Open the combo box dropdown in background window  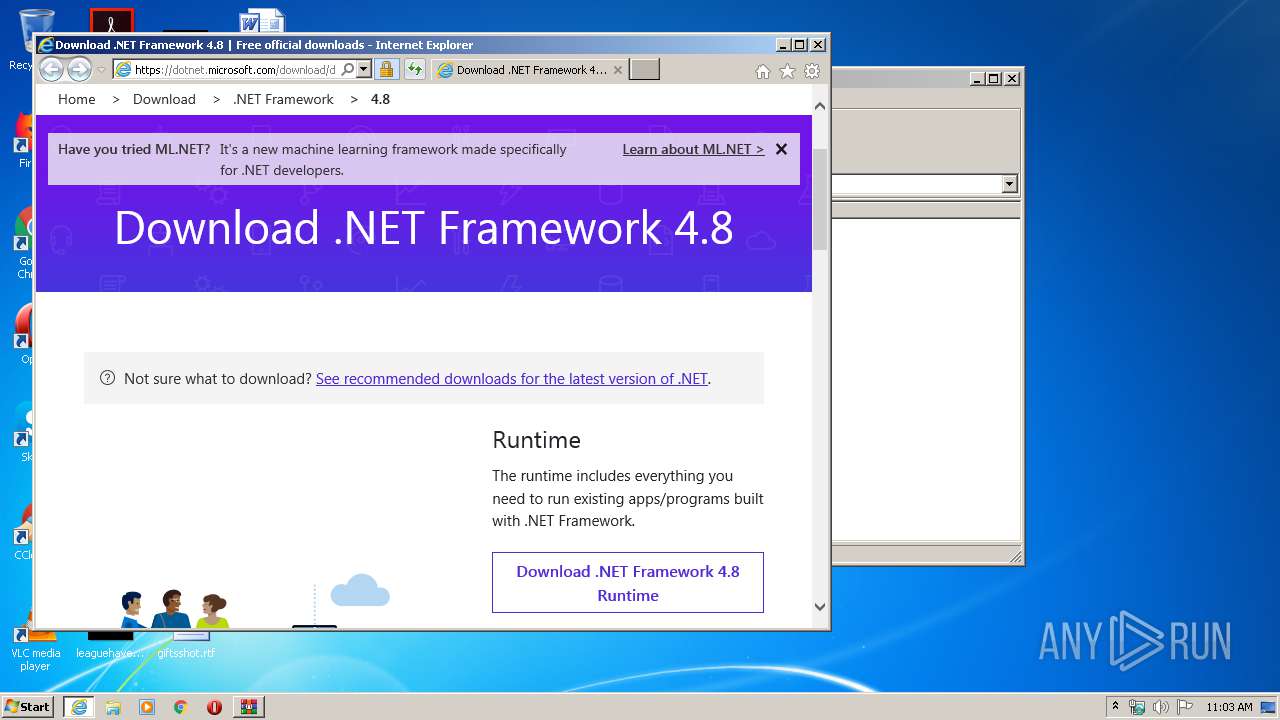click(x=1009, y=184)
